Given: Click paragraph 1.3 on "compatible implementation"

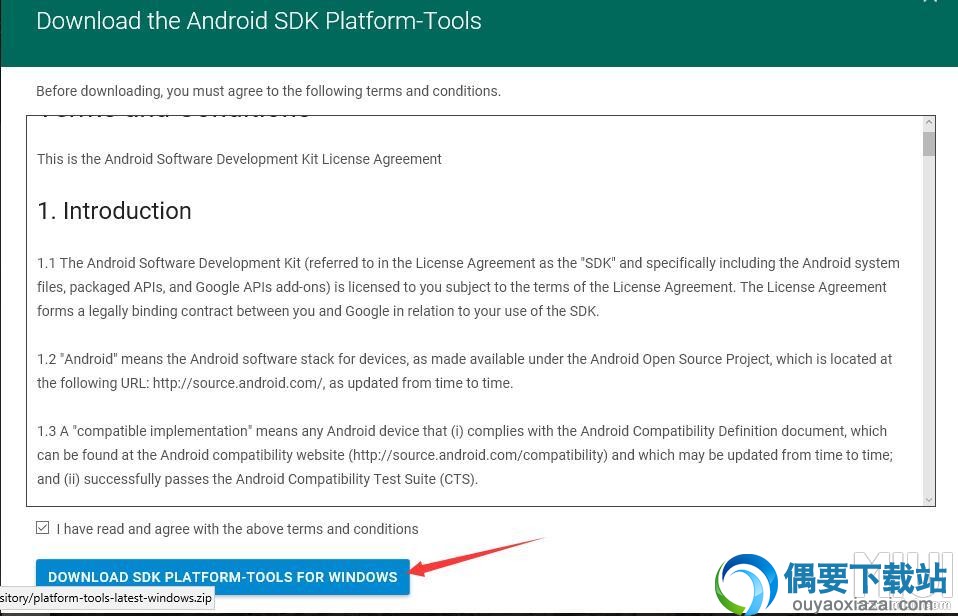Looking at the screenshot, I should click(465, 455).
